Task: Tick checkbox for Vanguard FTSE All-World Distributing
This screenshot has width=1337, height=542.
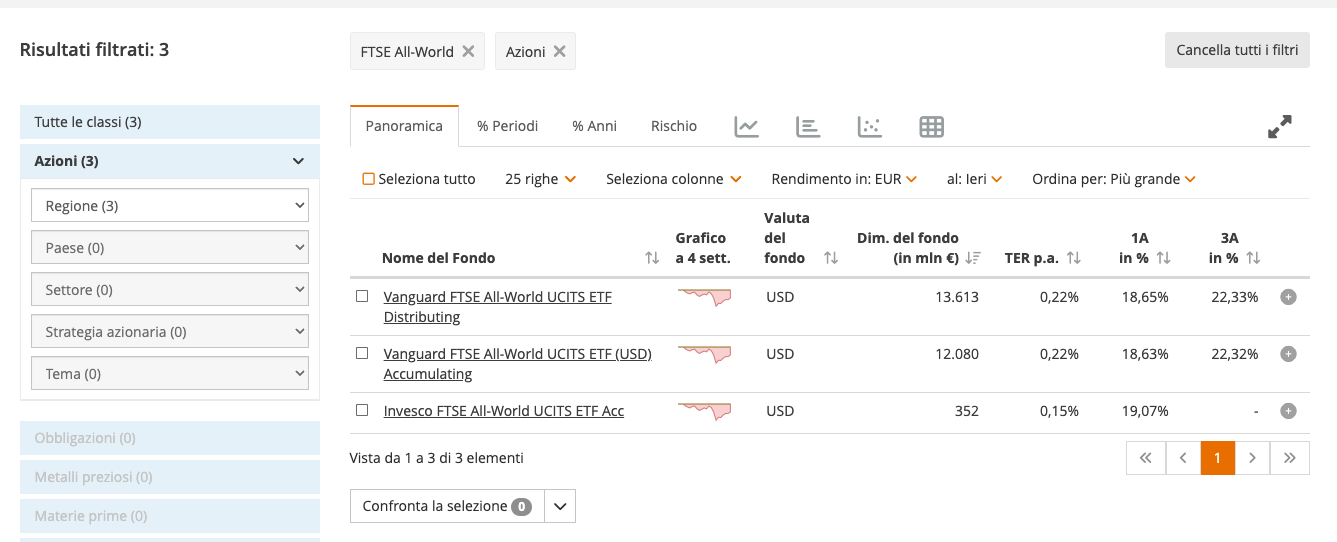Action: click(x=362, y=296)
